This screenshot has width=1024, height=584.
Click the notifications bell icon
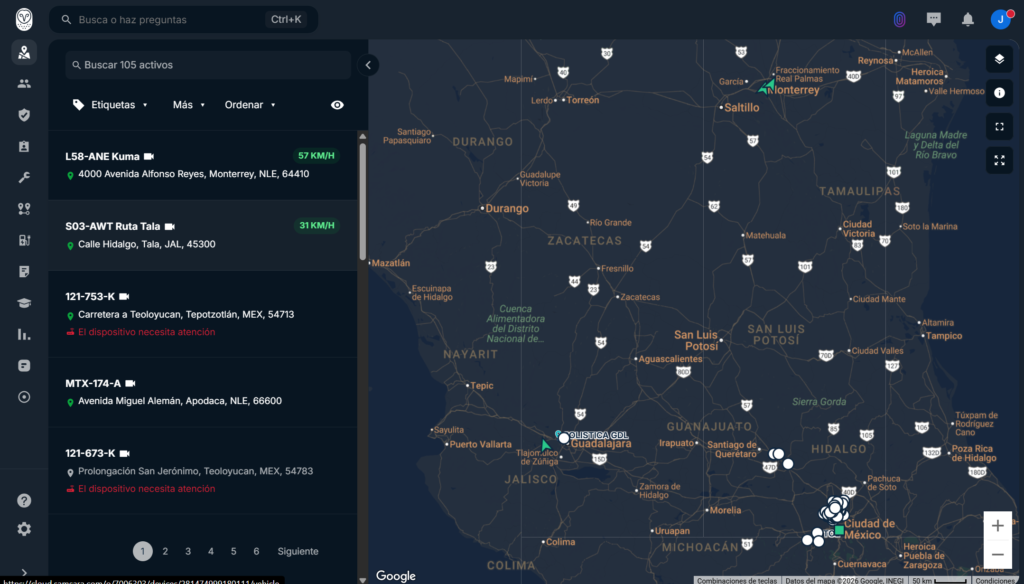coord(967,19)
